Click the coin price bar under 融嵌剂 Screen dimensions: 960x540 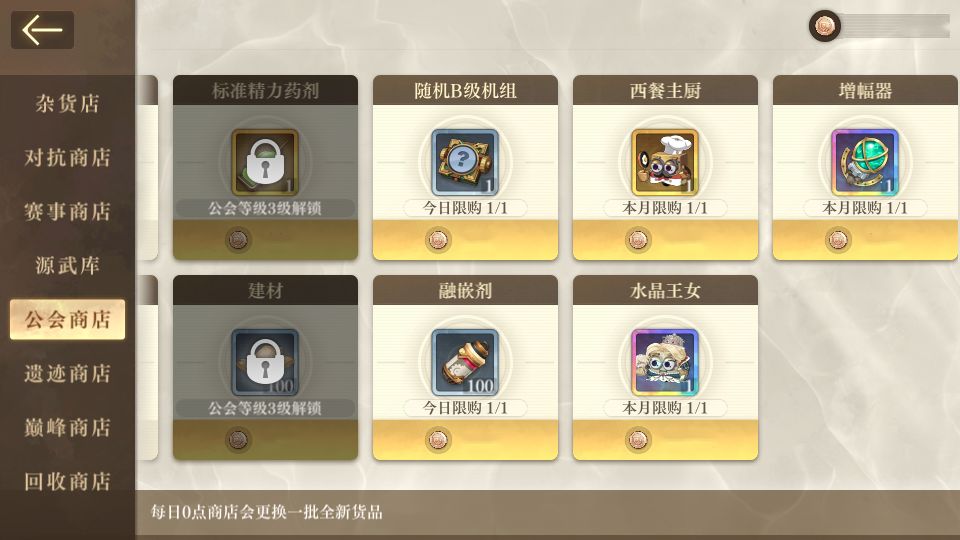tap(465, 440)
